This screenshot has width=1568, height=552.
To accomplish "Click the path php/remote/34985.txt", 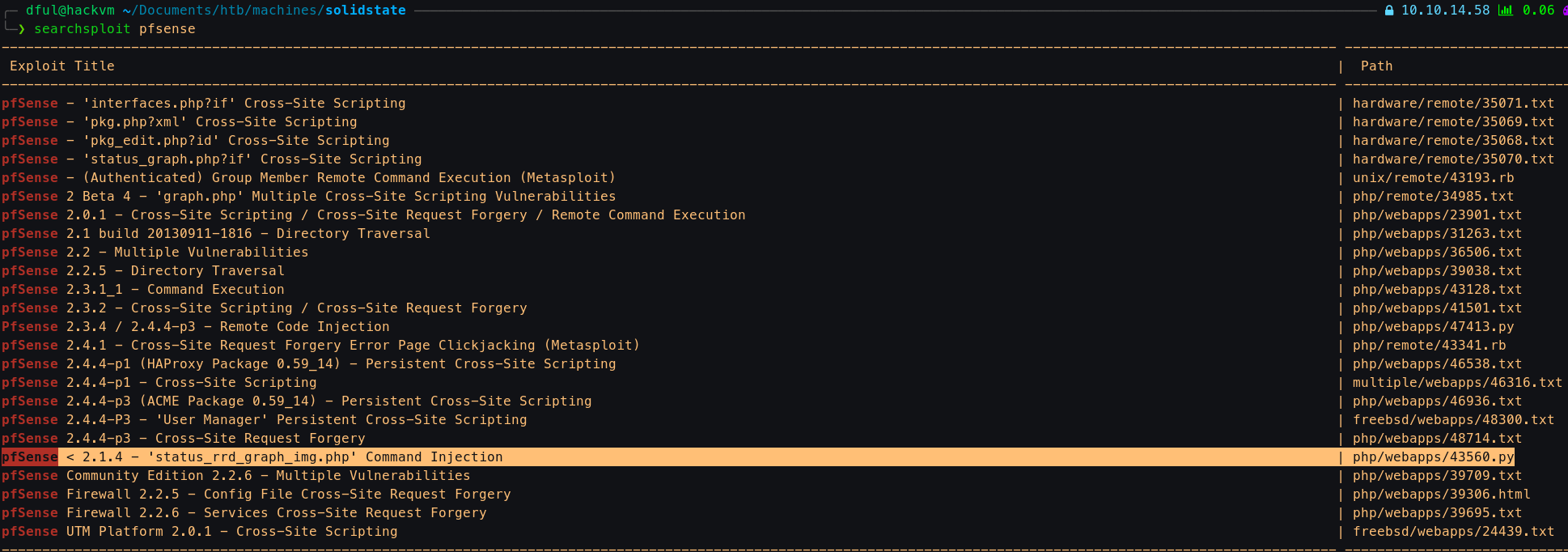I will (1434, 197).
